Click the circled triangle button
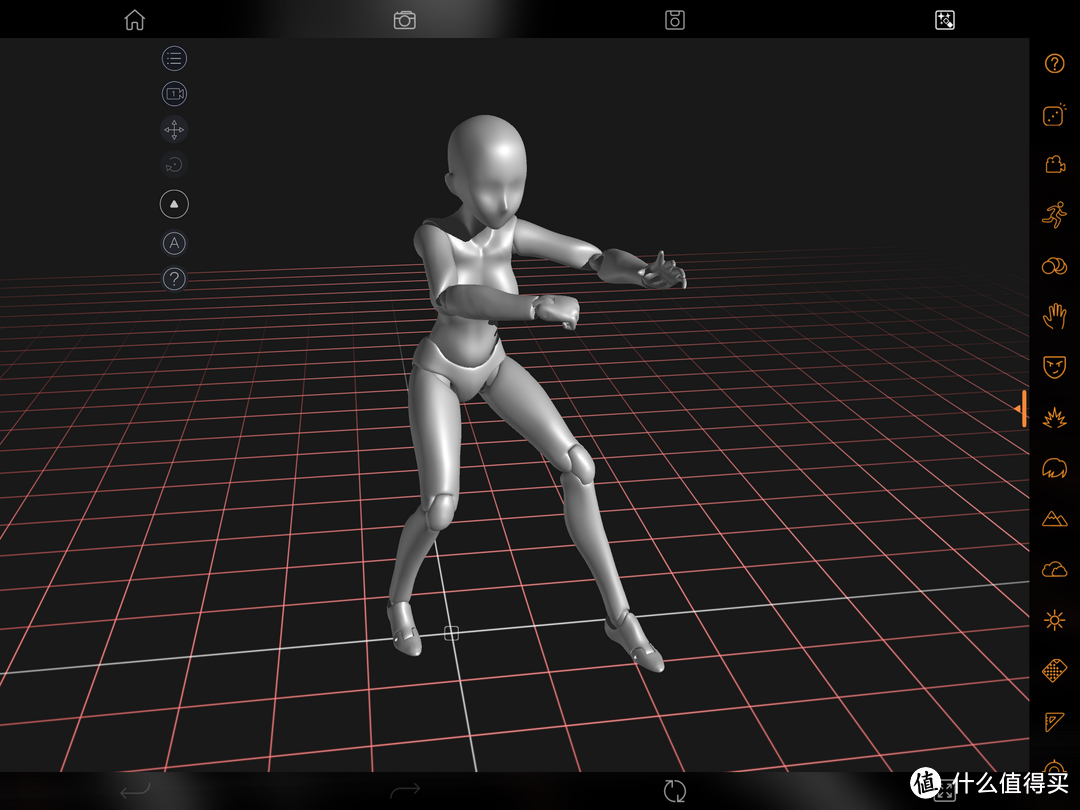Screen dimensions: 1080x810 [x=174, y=204]
